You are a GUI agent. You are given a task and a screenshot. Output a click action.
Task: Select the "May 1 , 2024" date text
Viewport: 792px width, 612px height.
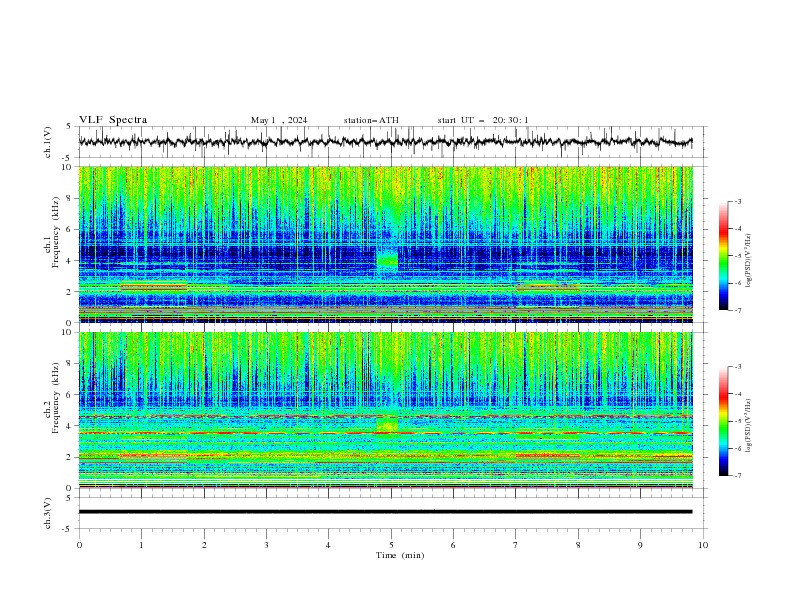279,120
